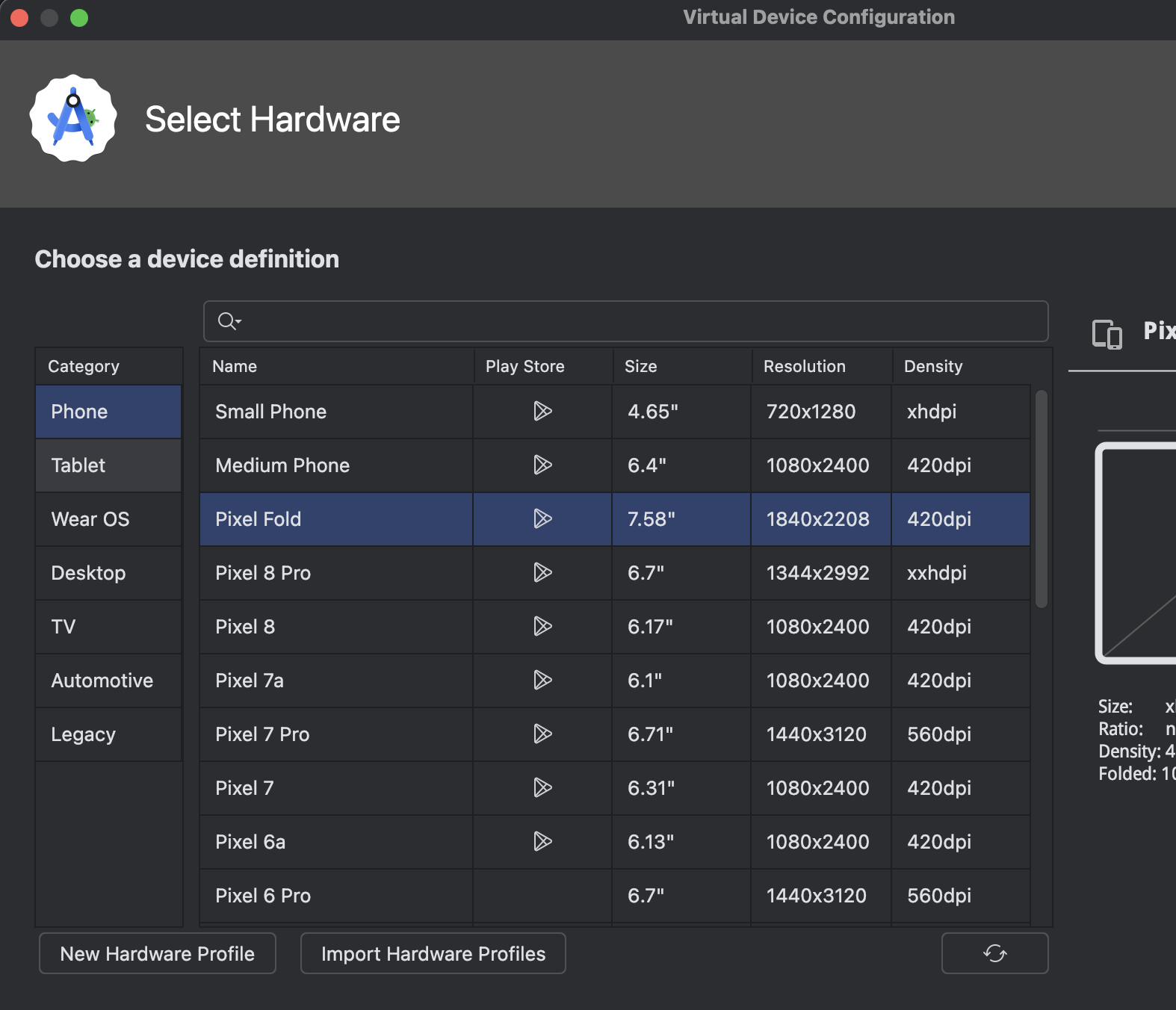Viewport: 1176px width, 1010px height.
Task: Select the Pixel 7a device
Action: click(x=336, y=681)
